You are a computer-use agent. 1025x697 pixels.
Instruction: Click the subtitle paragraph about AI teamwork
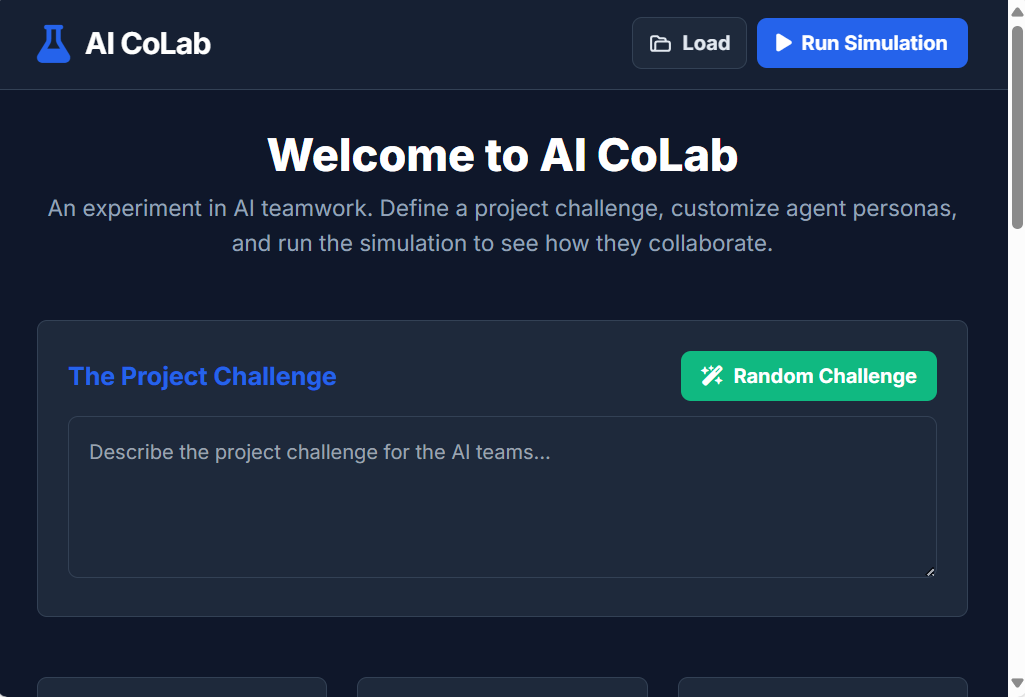point(502,226)
